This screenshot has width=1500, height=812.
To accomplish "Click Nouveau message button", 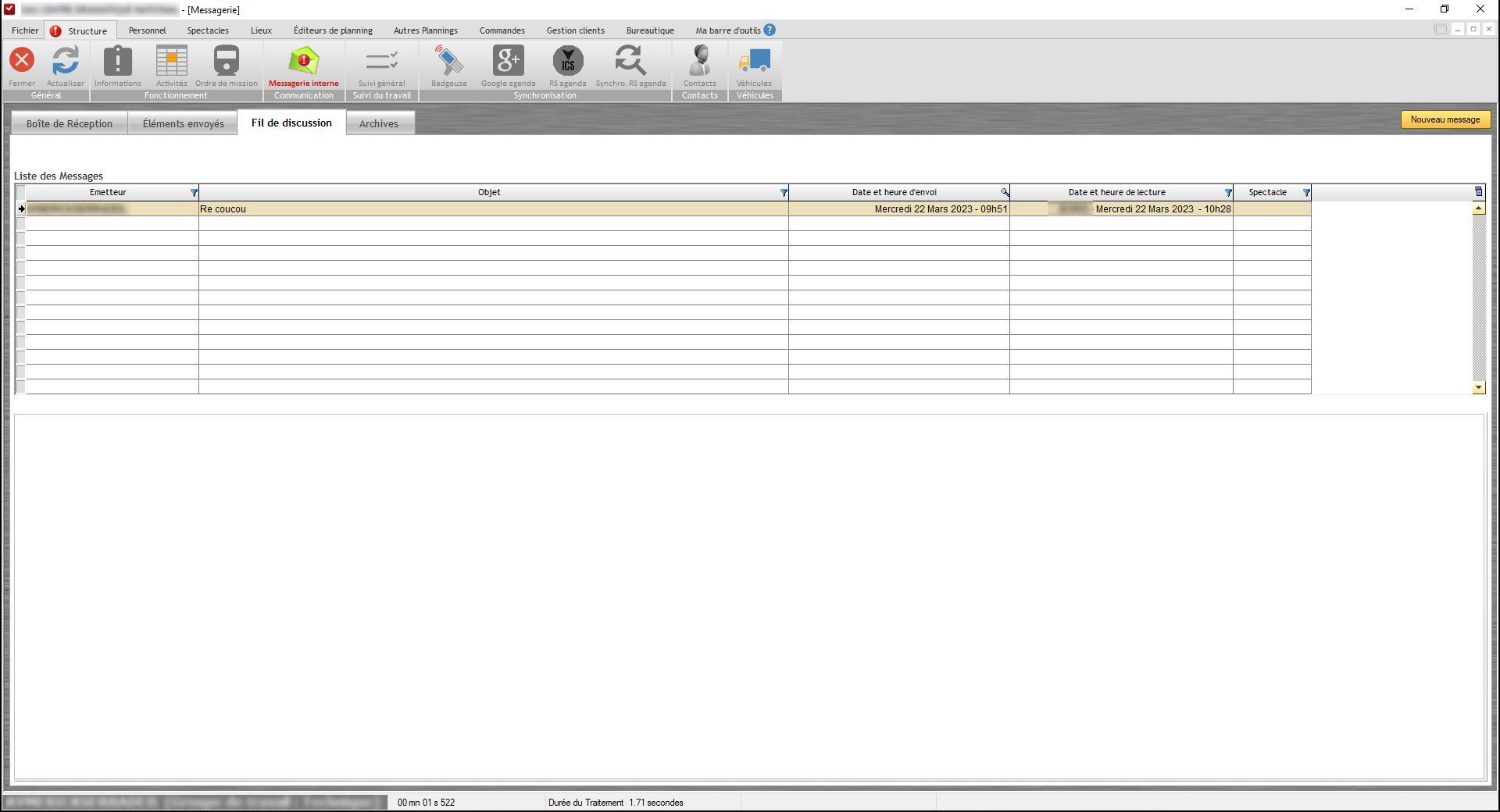I will 1445,119.
